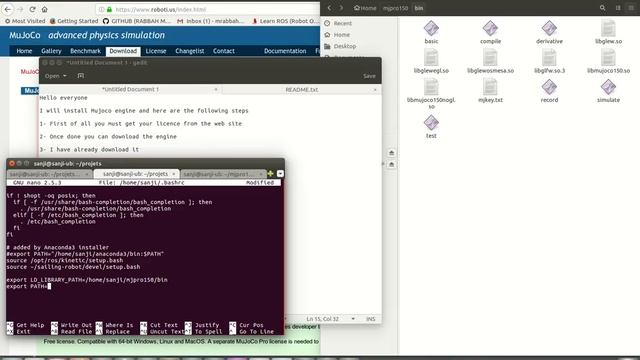Image resolution: width=640 pixels, height=360 pixels.
Task: Open Firefox home page icon
Action: pos(44,9)
